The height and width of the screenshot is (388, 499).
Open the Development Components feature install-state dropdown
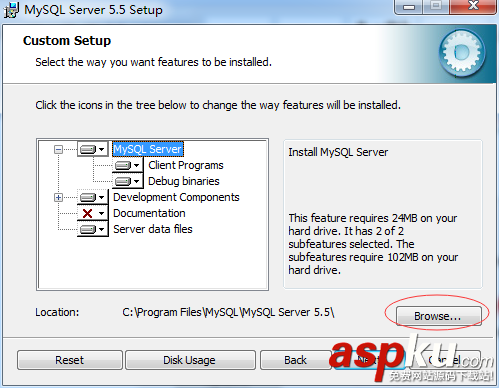pyautogui.click(x=93, y=197)
